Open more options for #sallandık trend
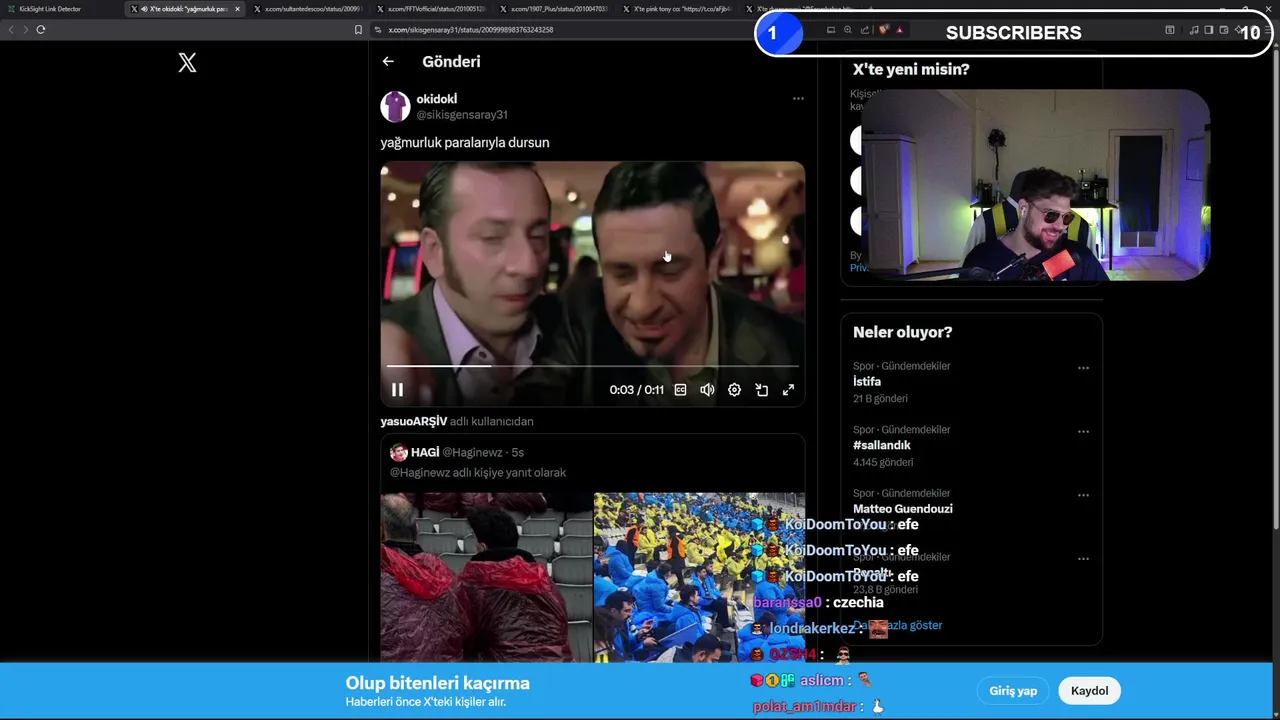 click(1083, 432)
